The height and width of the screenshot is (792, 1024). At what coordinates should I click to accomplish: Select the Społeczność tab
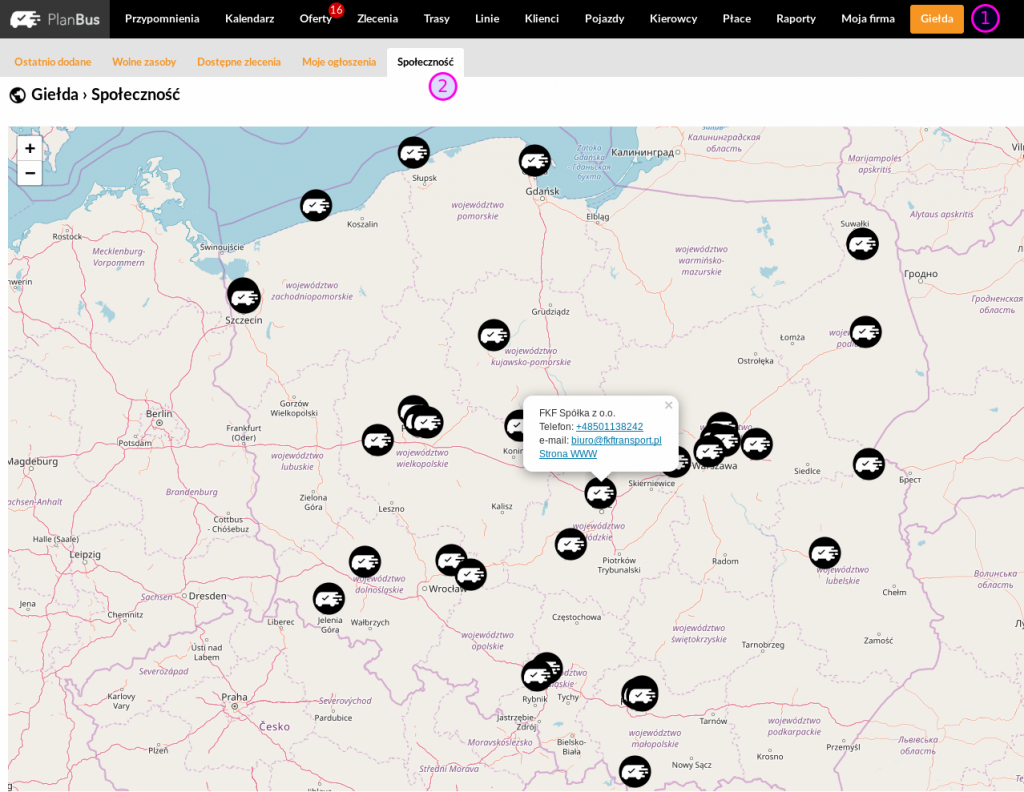click(425, 62)
